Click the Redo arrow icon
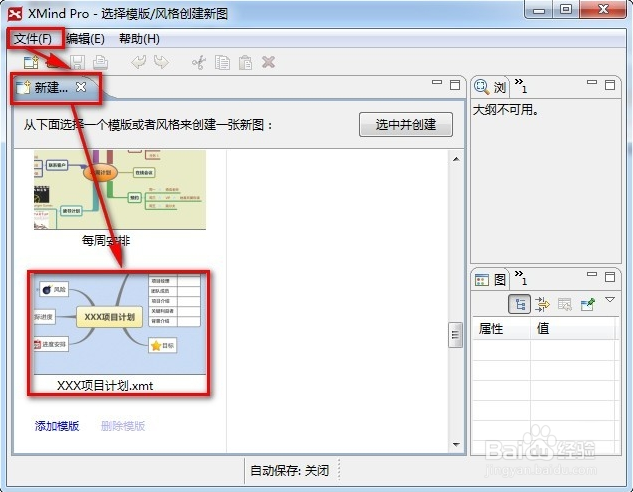Screen dimensions: 633x492 pos(161,62)
